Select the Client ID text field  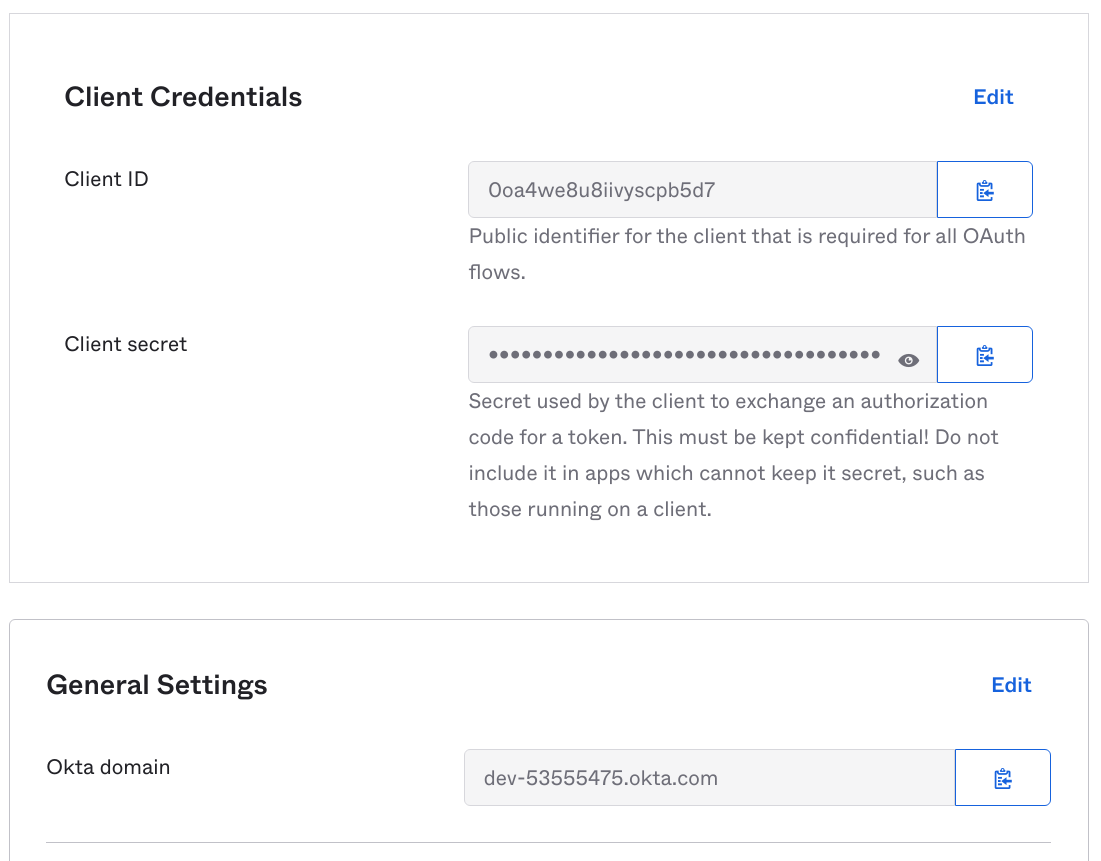pos(700,189)
